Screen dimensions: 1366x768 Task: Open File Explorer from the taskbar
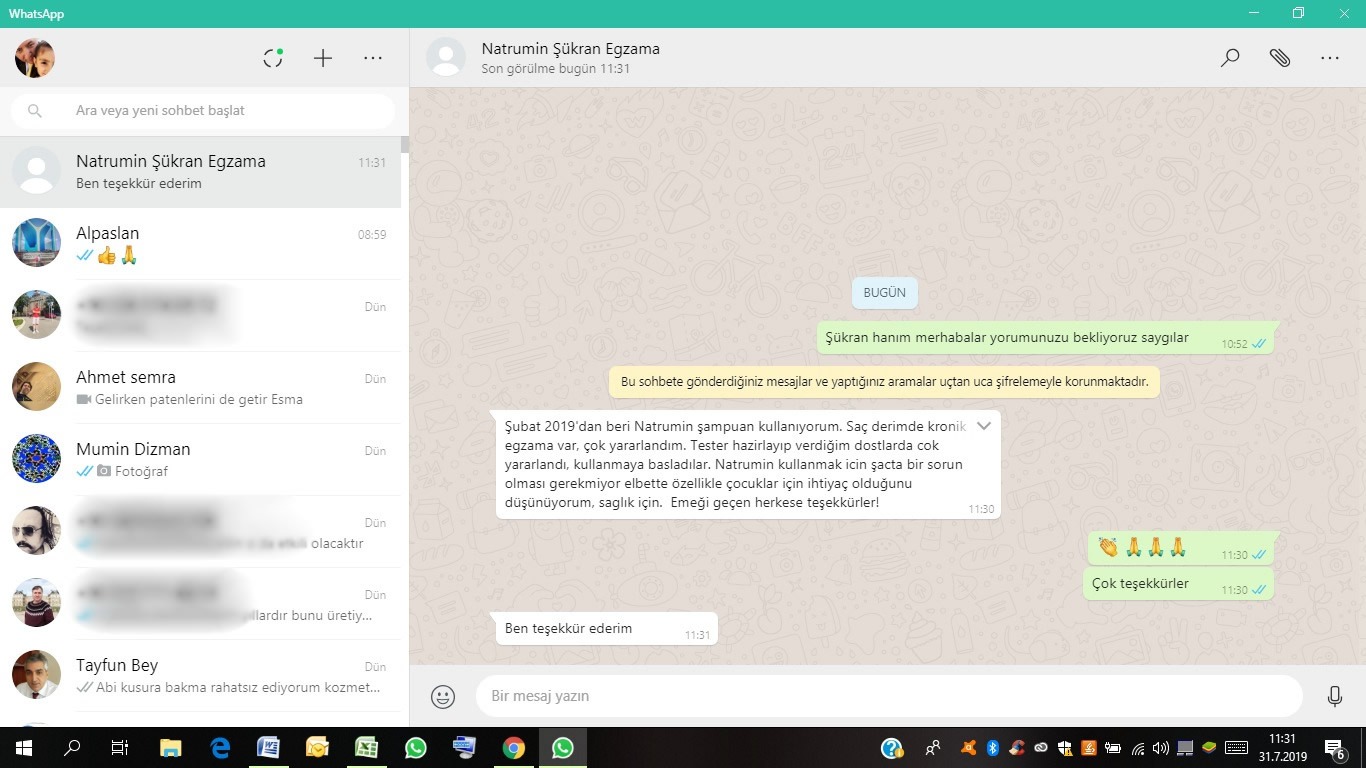tap(171, 748)
